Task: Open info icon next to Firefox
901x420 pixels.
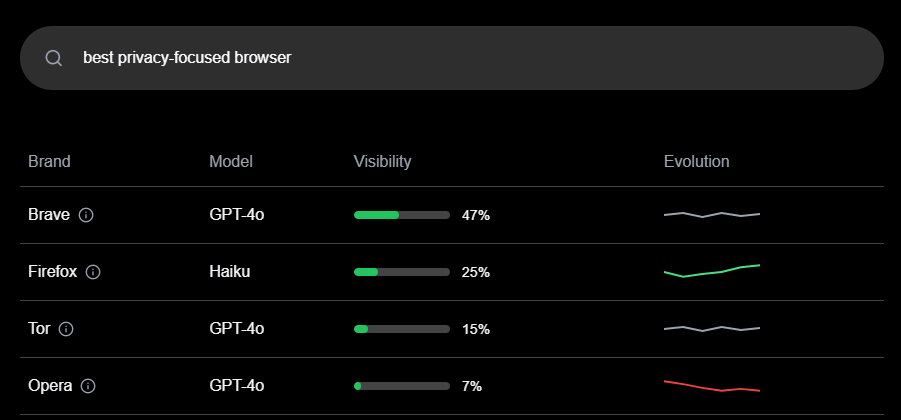Action: (93, 272)
